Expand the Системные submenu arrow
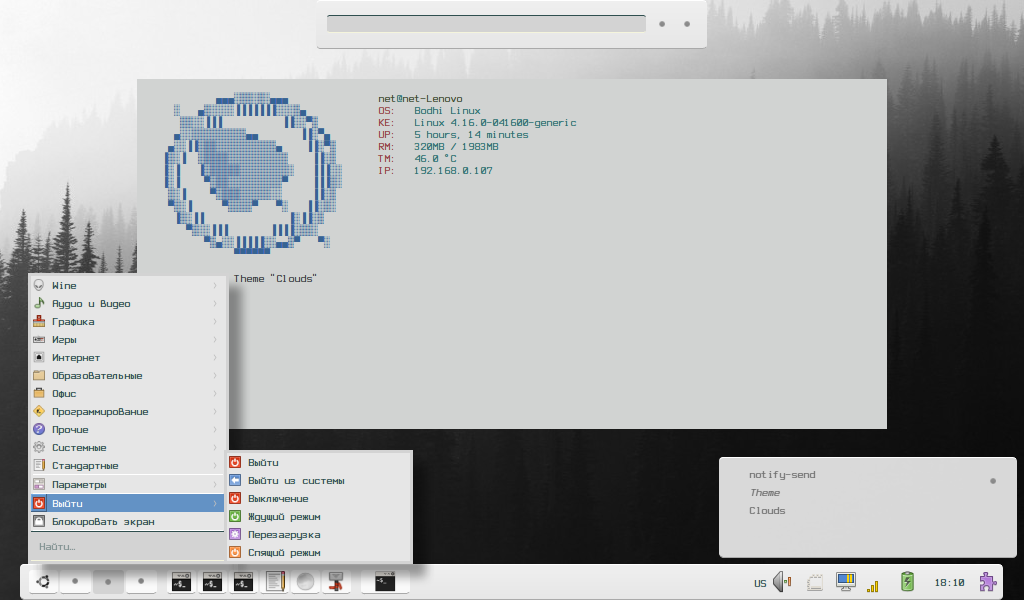 [x=214, y=447]
